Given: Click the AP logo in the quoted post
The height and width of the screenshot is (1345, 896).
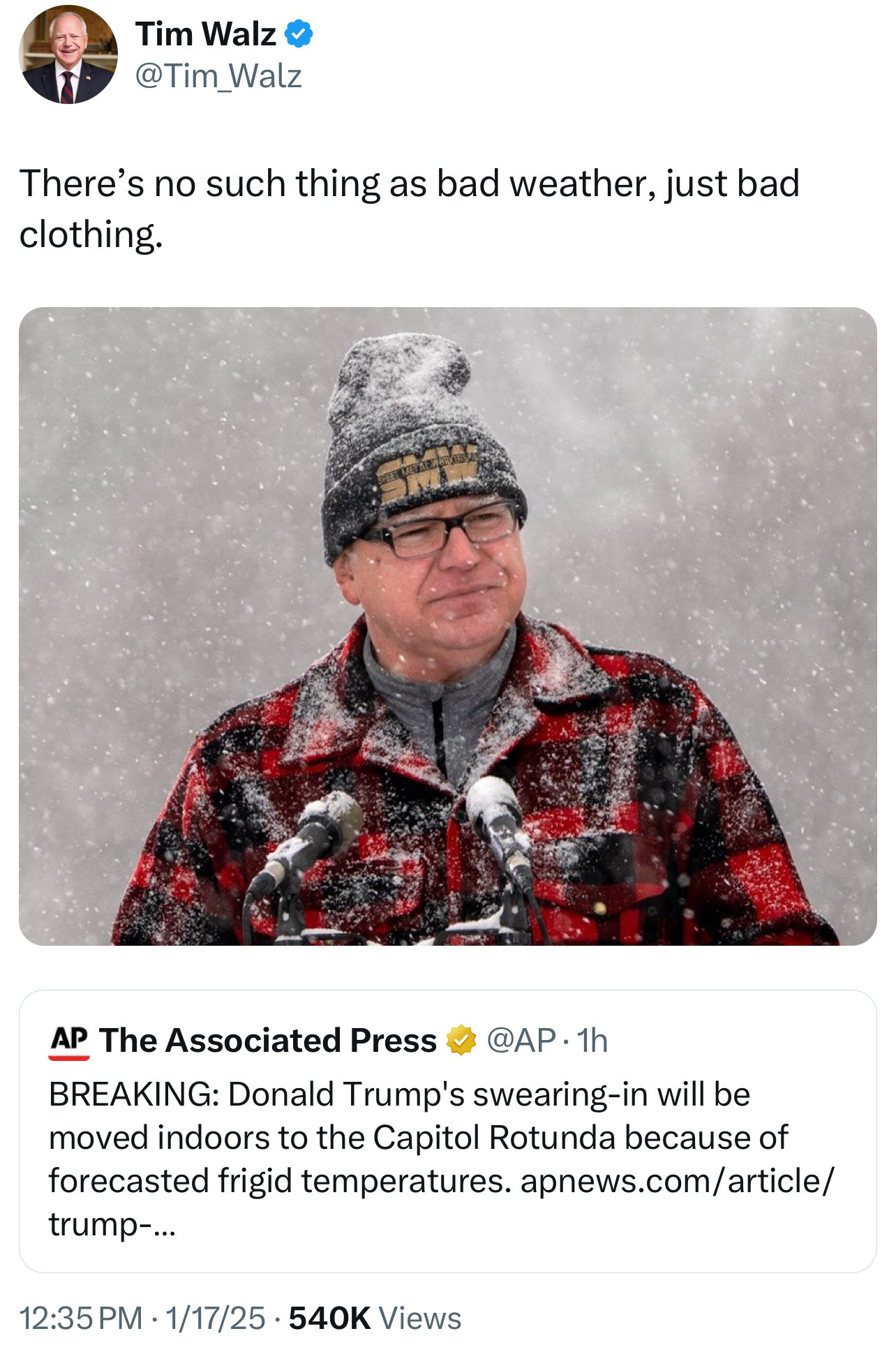Looking at the screenshot, I should [68, 1041].
